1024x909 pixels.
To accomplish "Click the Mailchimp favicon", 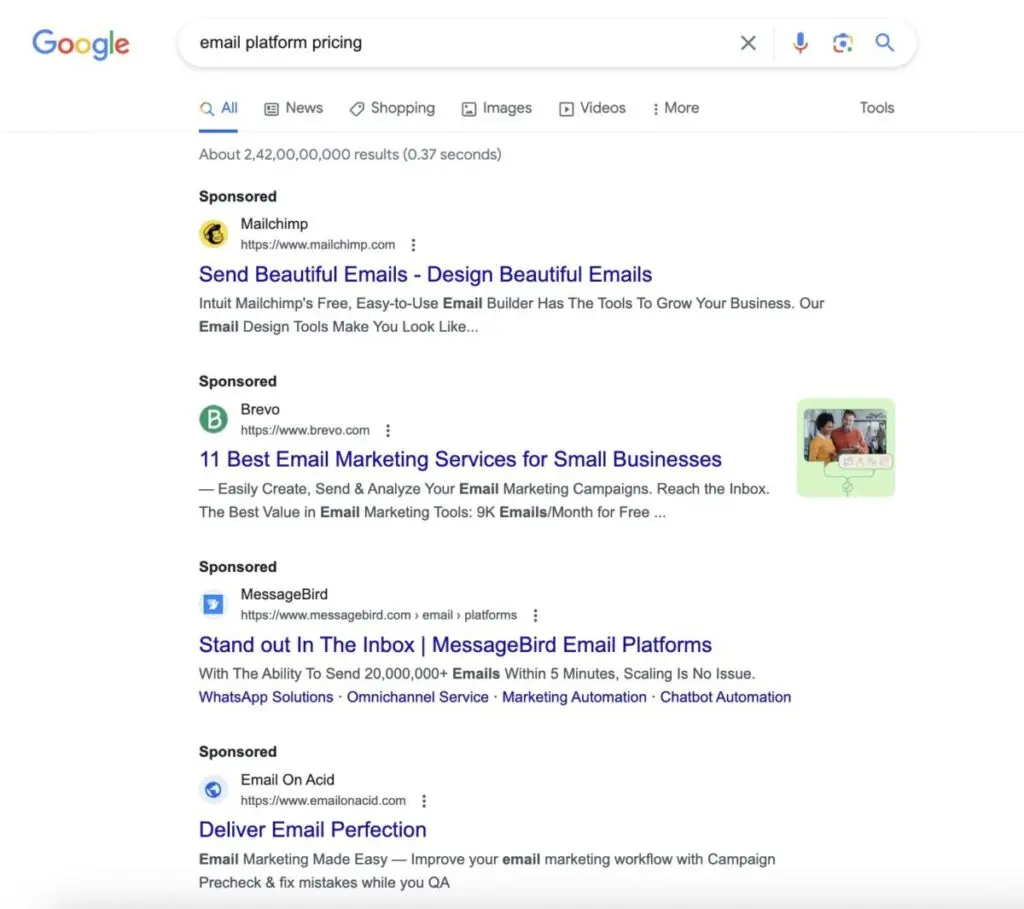I will [x=213, y=234].
